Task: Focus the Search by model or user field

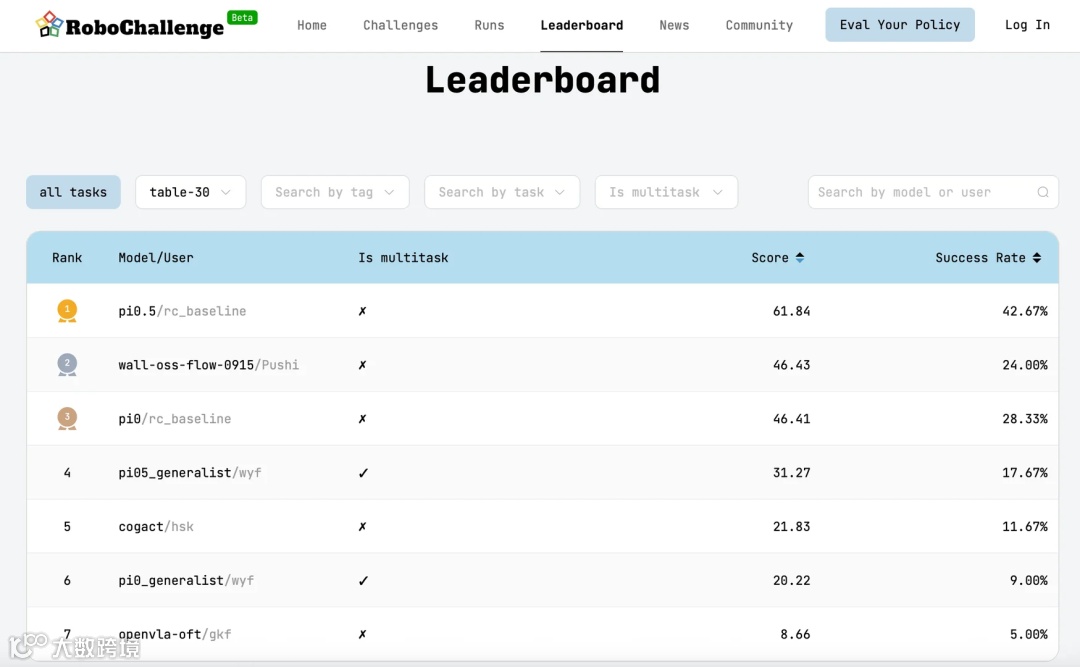Action: [x=933, y=192]
